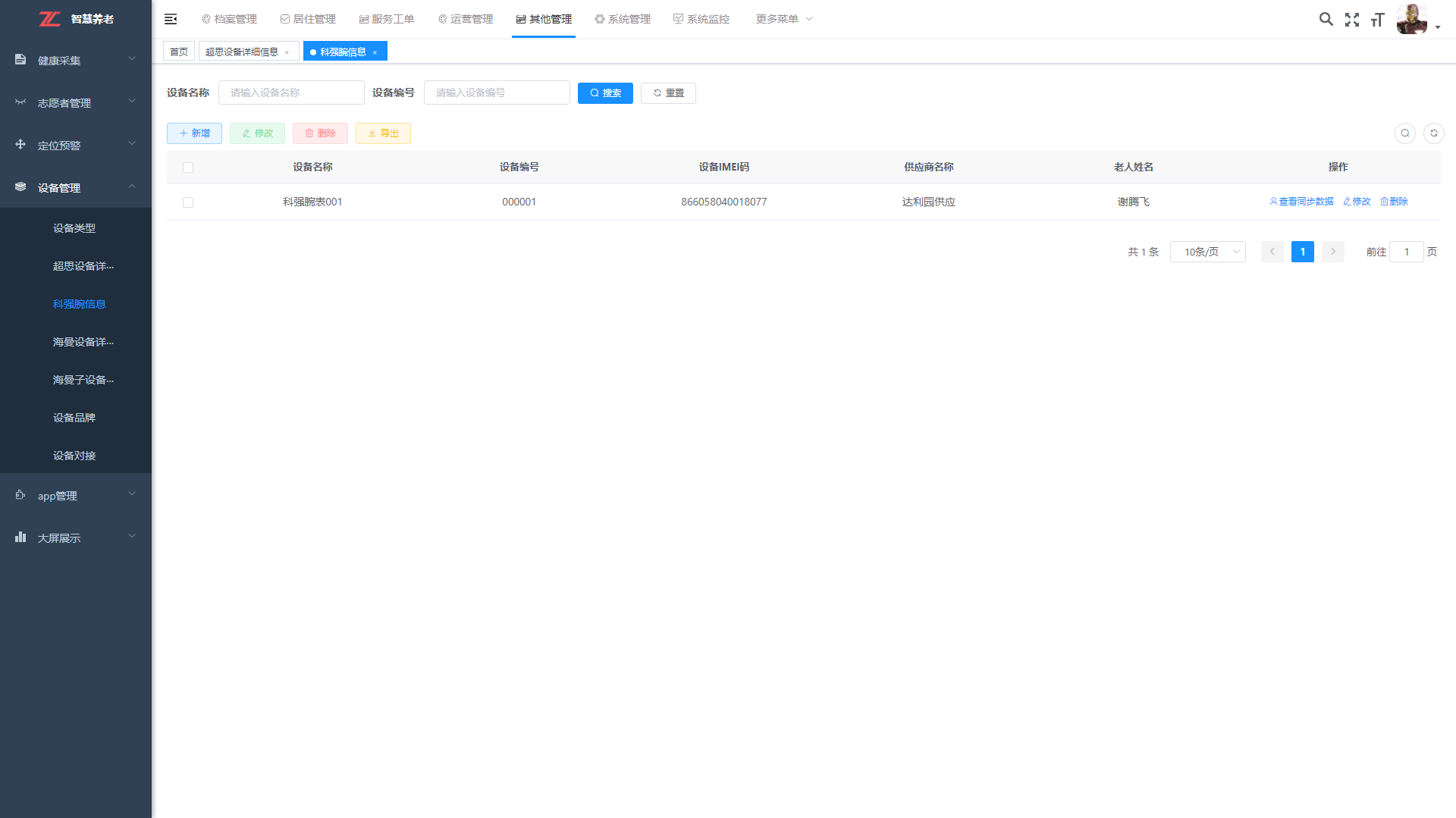Refresh table with round refresh icon
The height and width of the screenshot is (818, 1456).
pos(1433,133)
